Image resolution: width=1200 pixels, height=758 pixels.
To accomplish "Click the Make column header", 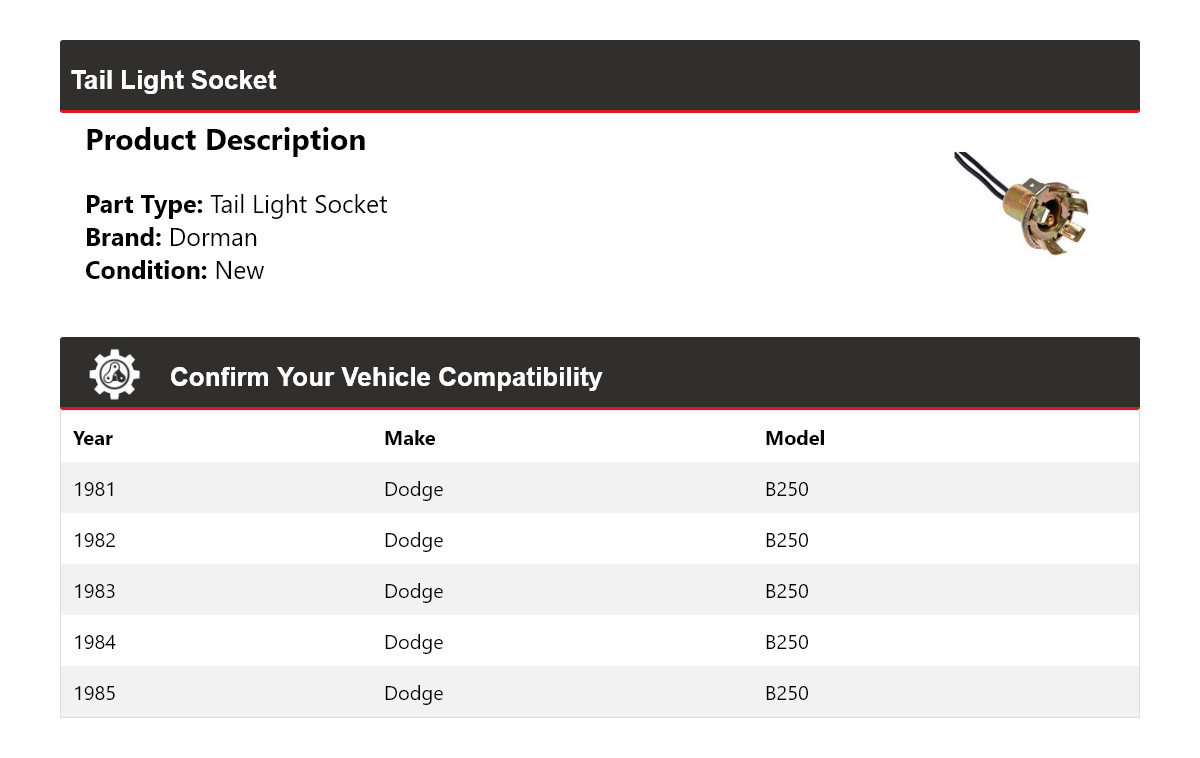I will click(410, 438).
